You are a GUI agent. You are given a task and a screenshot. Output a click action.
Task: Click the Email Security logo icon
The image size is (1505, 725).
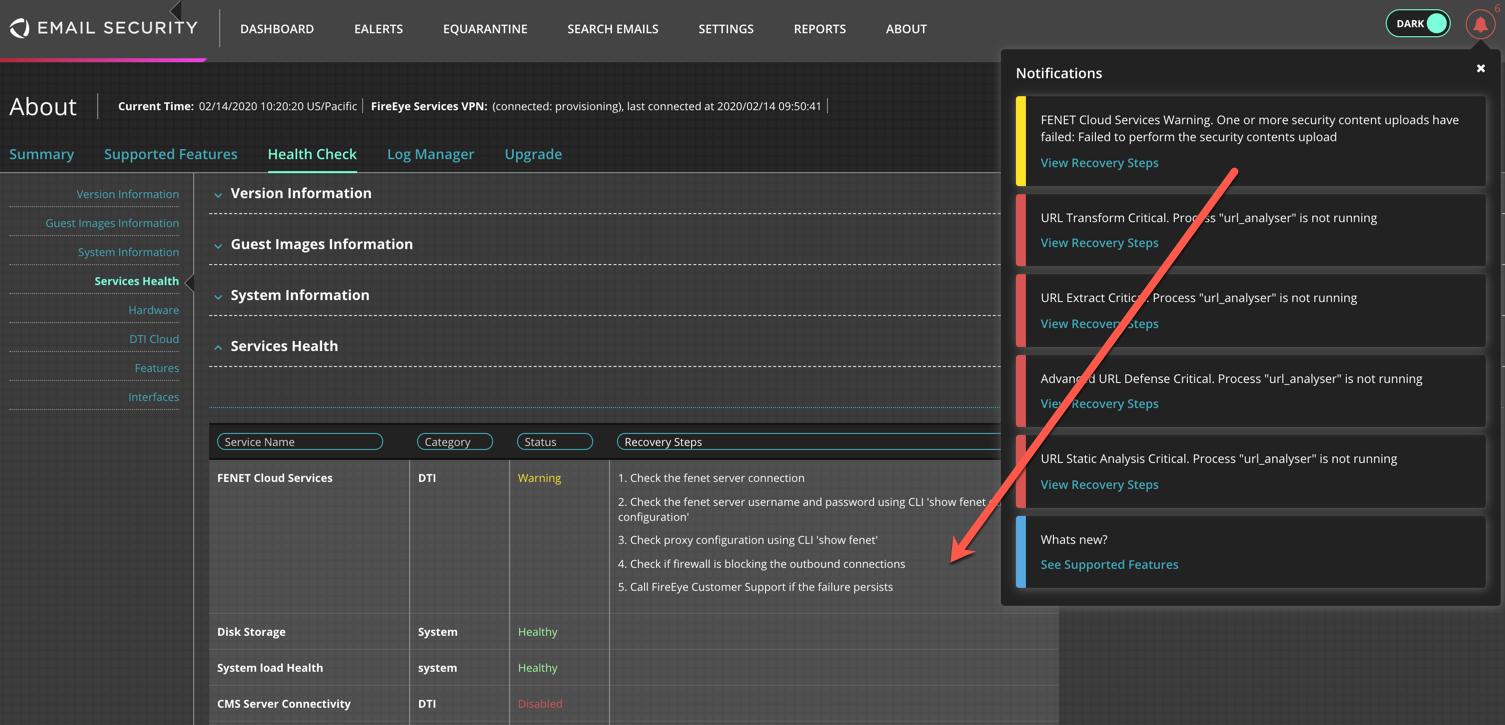click(x=19, y=29)
